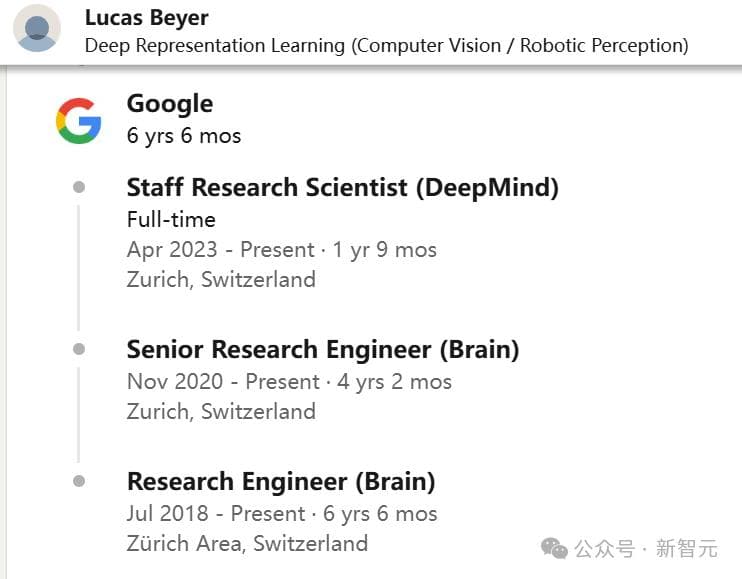Viewport: 742px width, 579px height.
Task: Click the 公众号 · 新智元 watermark text
Action: [646, 548]
